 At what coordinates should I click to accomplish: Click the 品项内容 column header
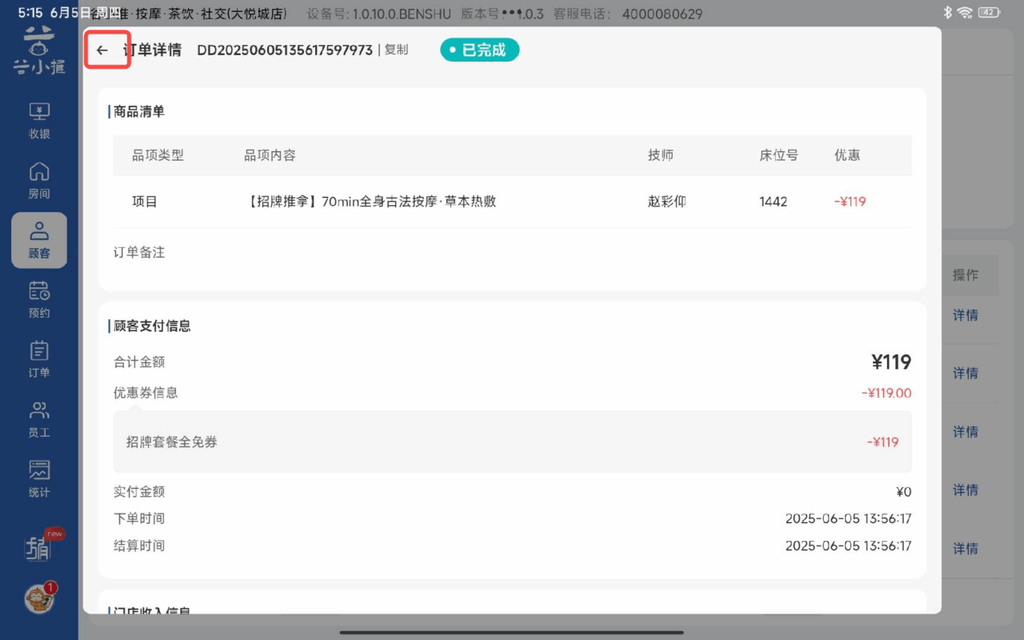tap(270, 155)
